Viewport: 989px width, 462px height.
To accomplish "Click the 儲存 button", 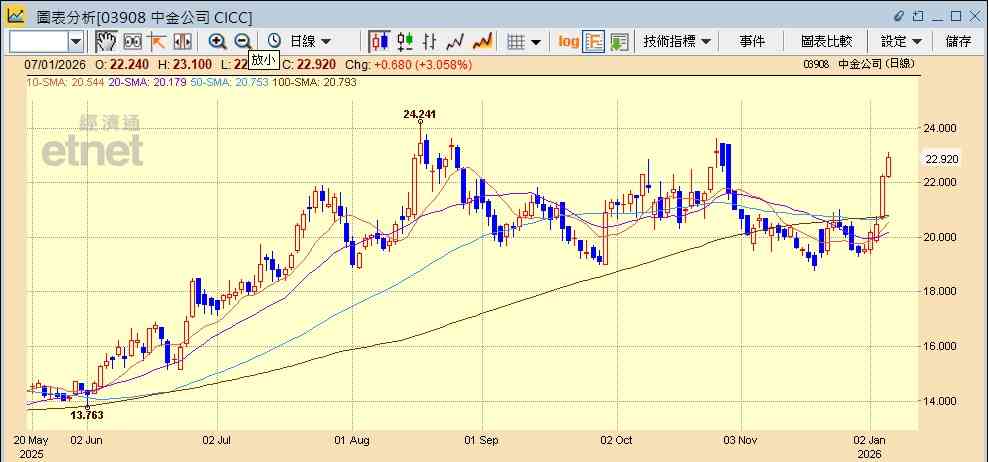I will point(958,42).
